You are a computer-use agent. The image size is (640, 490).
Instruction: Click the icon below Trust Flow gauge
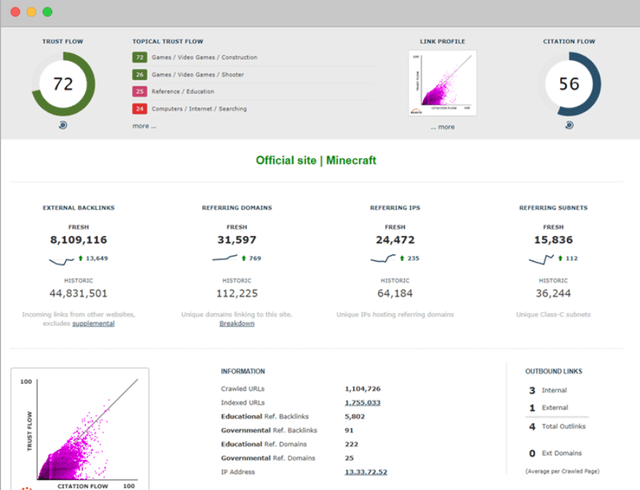coord(63,125)
